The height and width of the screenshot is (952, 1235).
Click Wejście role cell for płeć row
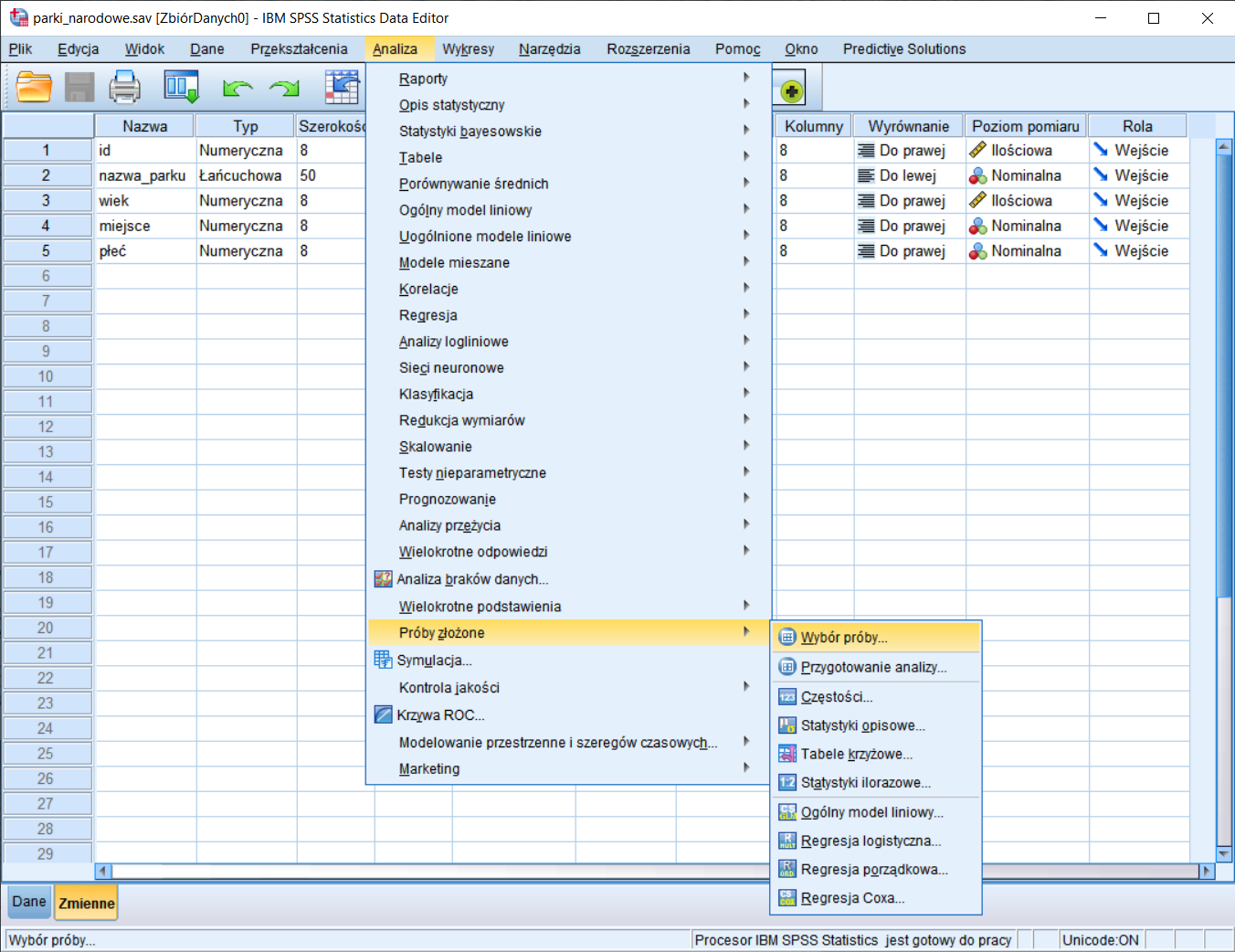[1138, 250]
